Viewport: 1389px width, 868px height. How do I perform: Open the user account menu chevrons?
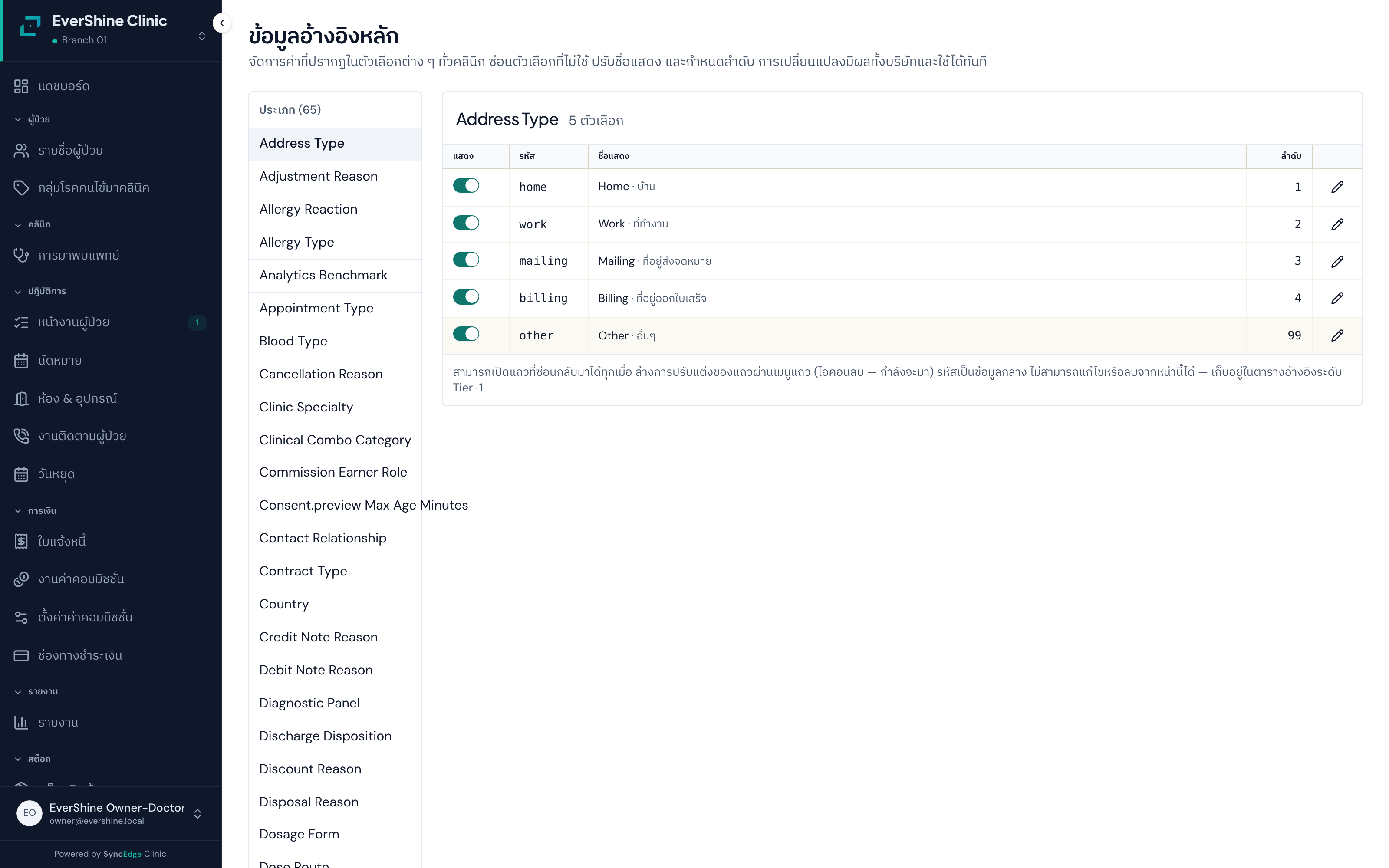coord(197,814)
